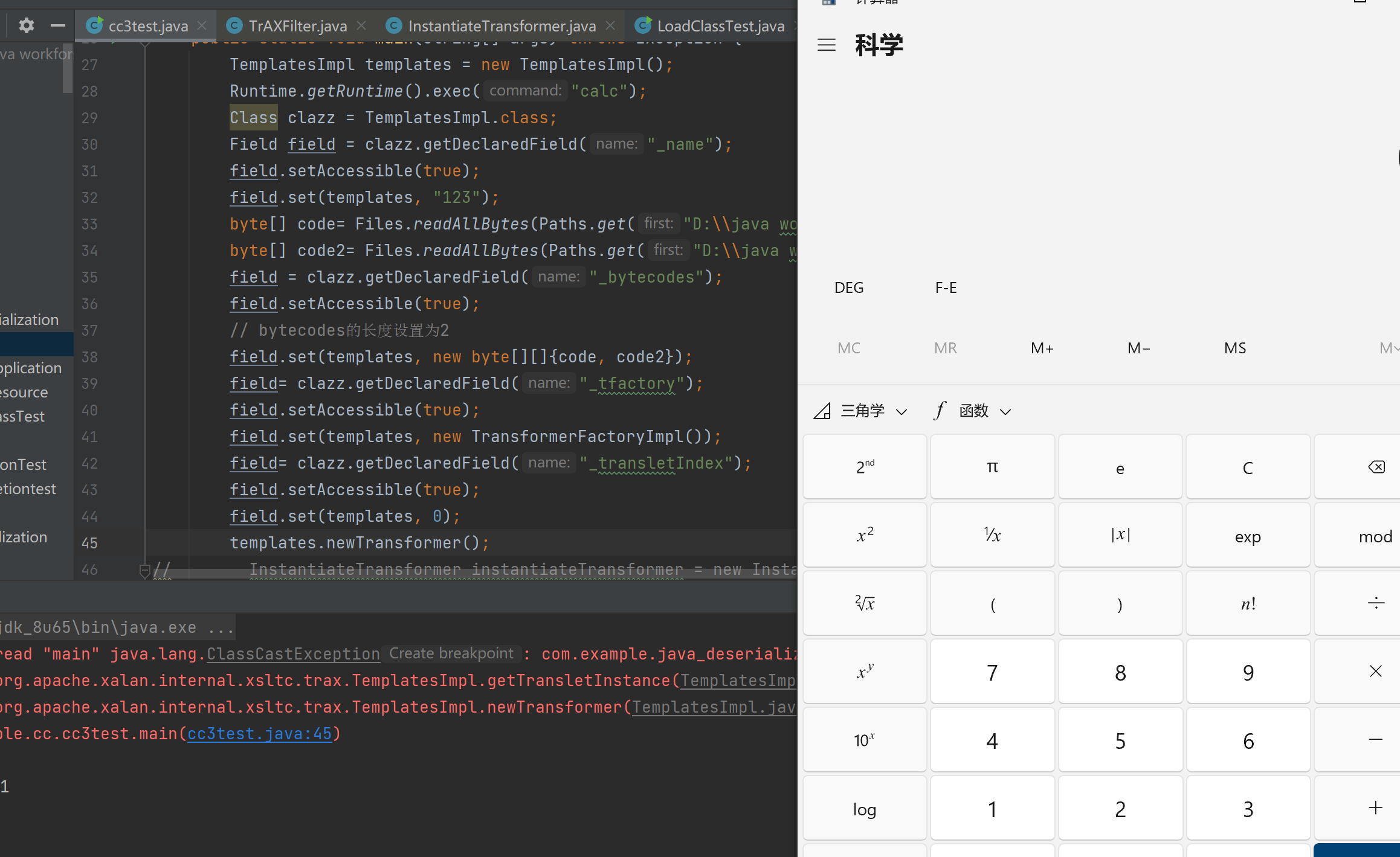Open the calculator hamburger navigation menu
The image size is (1400, 857).
point(826,45)
